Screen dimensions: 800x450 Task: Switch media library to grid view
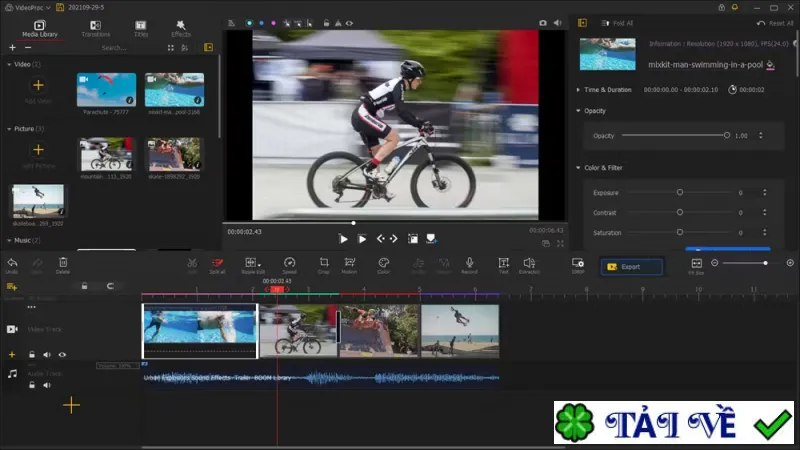click(170, 47)
